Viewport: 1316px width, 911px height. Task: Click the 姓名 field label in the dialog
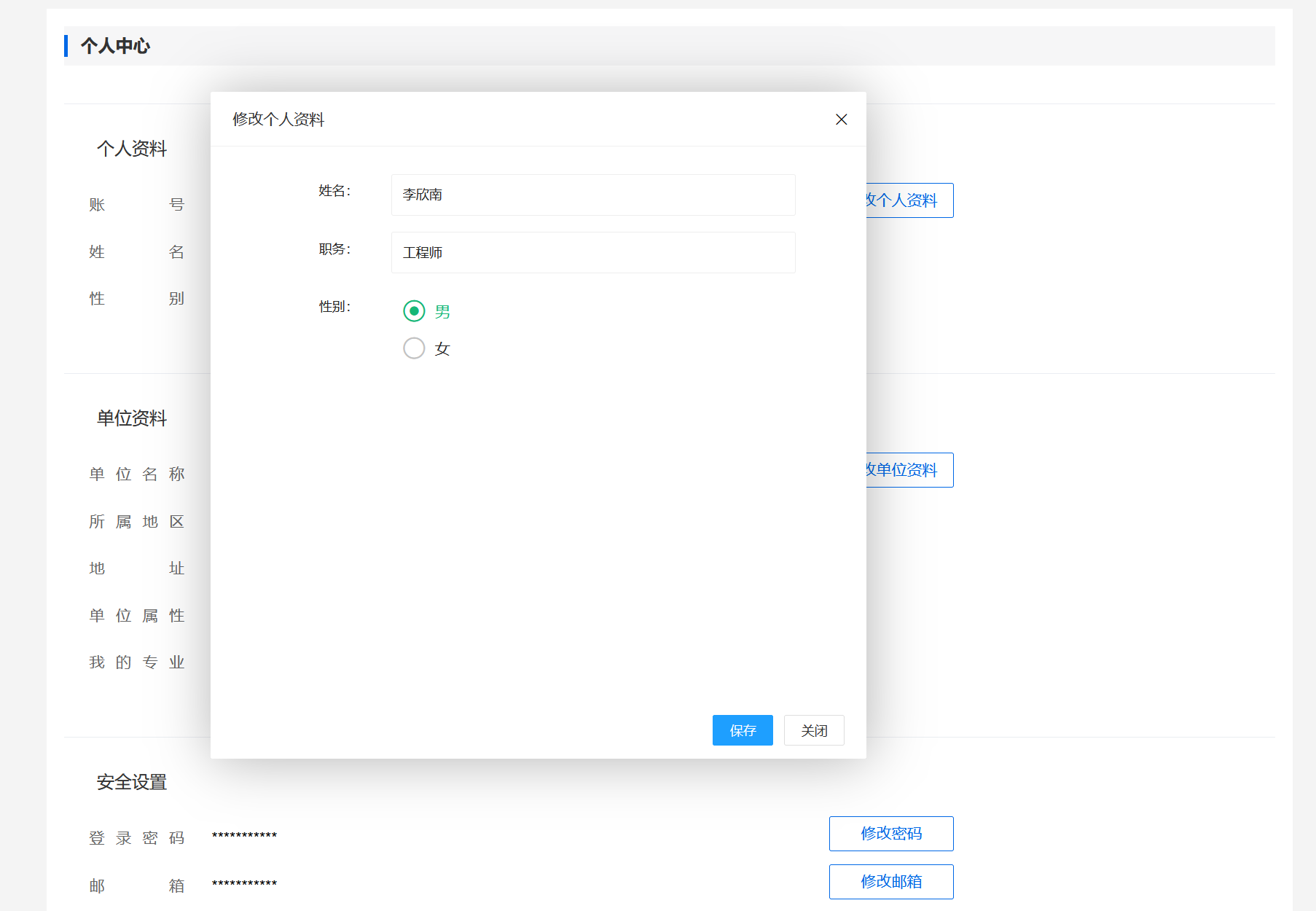click(x=334, y=191)
